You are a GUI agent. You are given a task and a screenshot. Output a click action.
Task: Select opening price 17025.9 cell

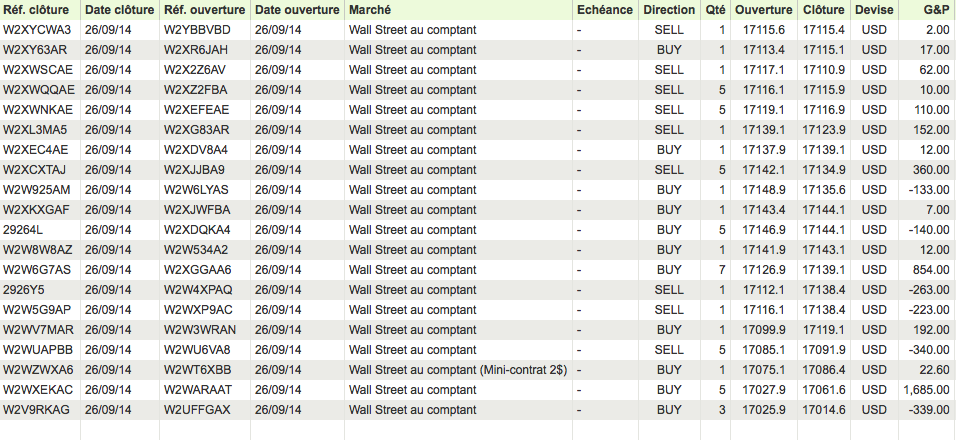pyautogui.click(x=764, y=410)
